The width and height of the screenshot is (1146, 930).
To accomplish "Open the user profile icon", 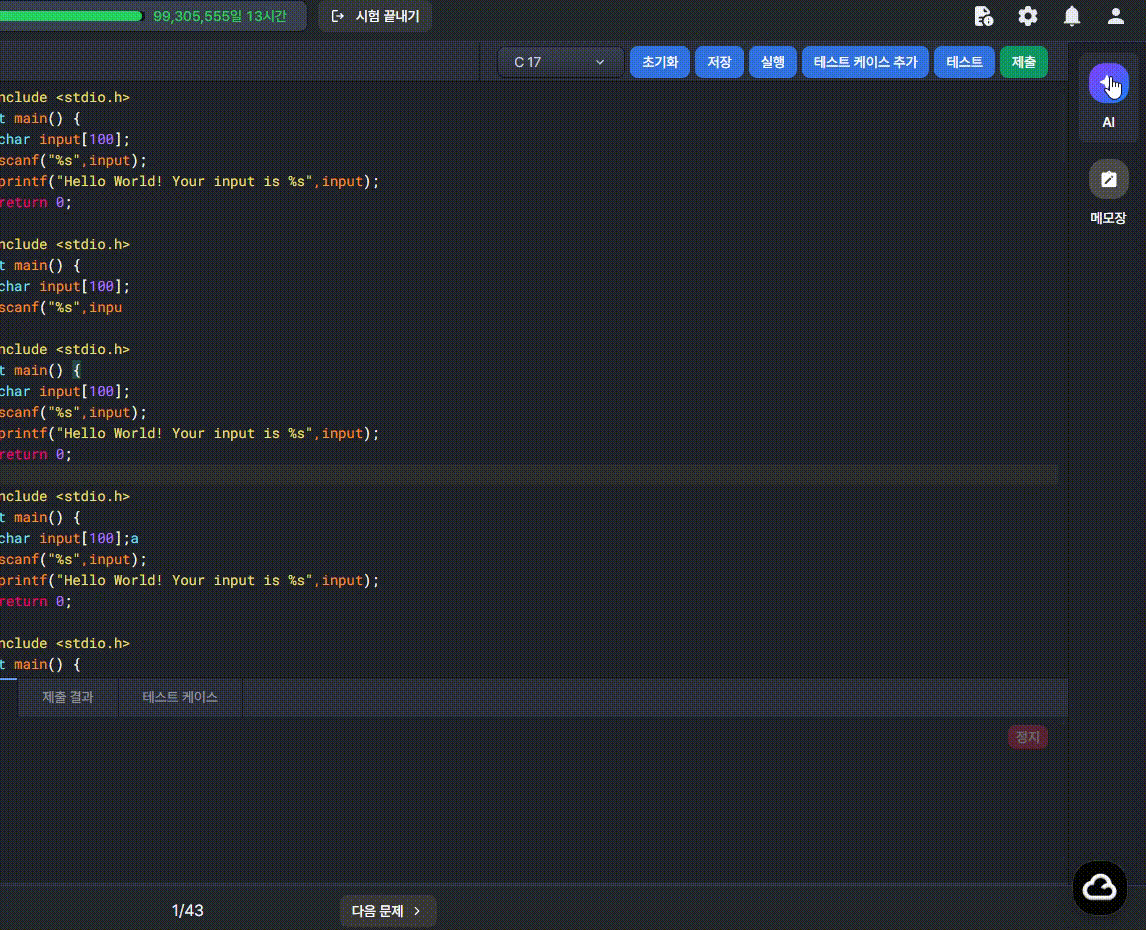I will pos(1115,16).
